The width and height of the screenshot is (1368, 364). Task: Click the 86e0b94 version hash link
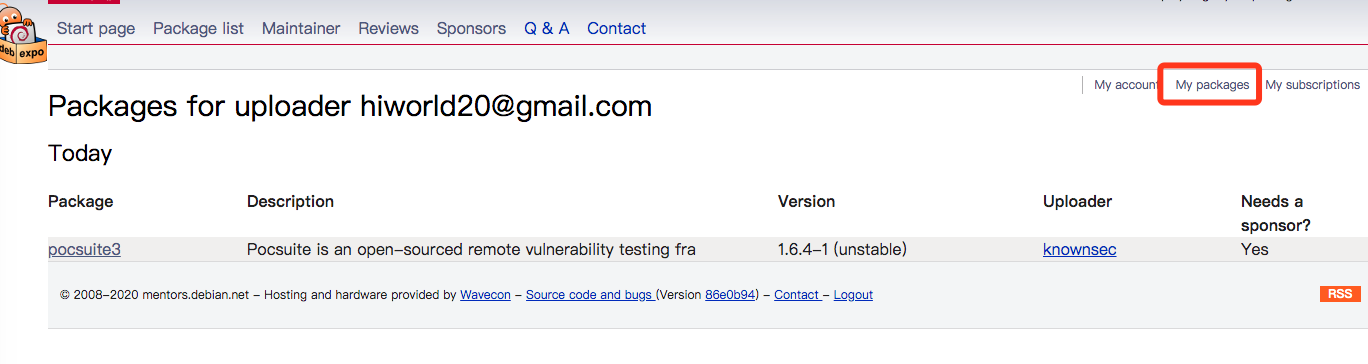[x=730, y=295]
